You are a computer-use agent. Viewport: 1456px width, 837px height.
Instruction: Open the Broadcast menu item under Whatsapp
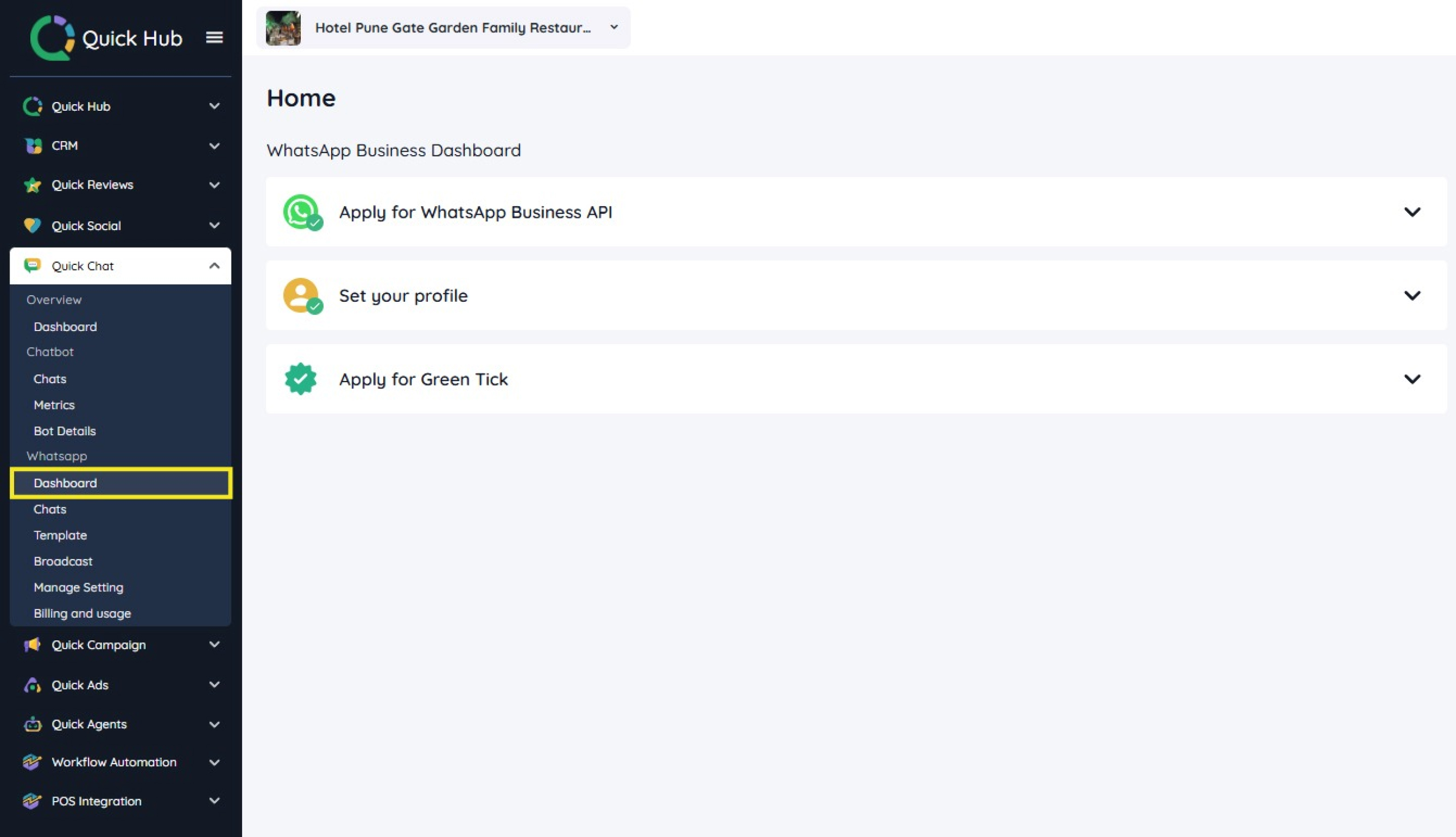[63, 561]
